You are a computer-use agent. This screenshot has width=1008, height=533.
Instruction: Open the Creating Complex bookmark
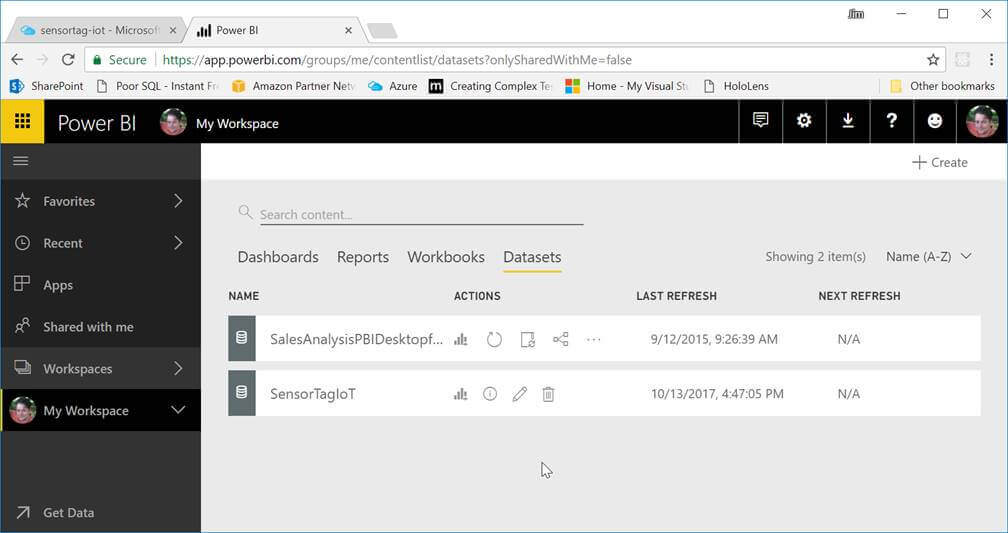pos(490,86)
